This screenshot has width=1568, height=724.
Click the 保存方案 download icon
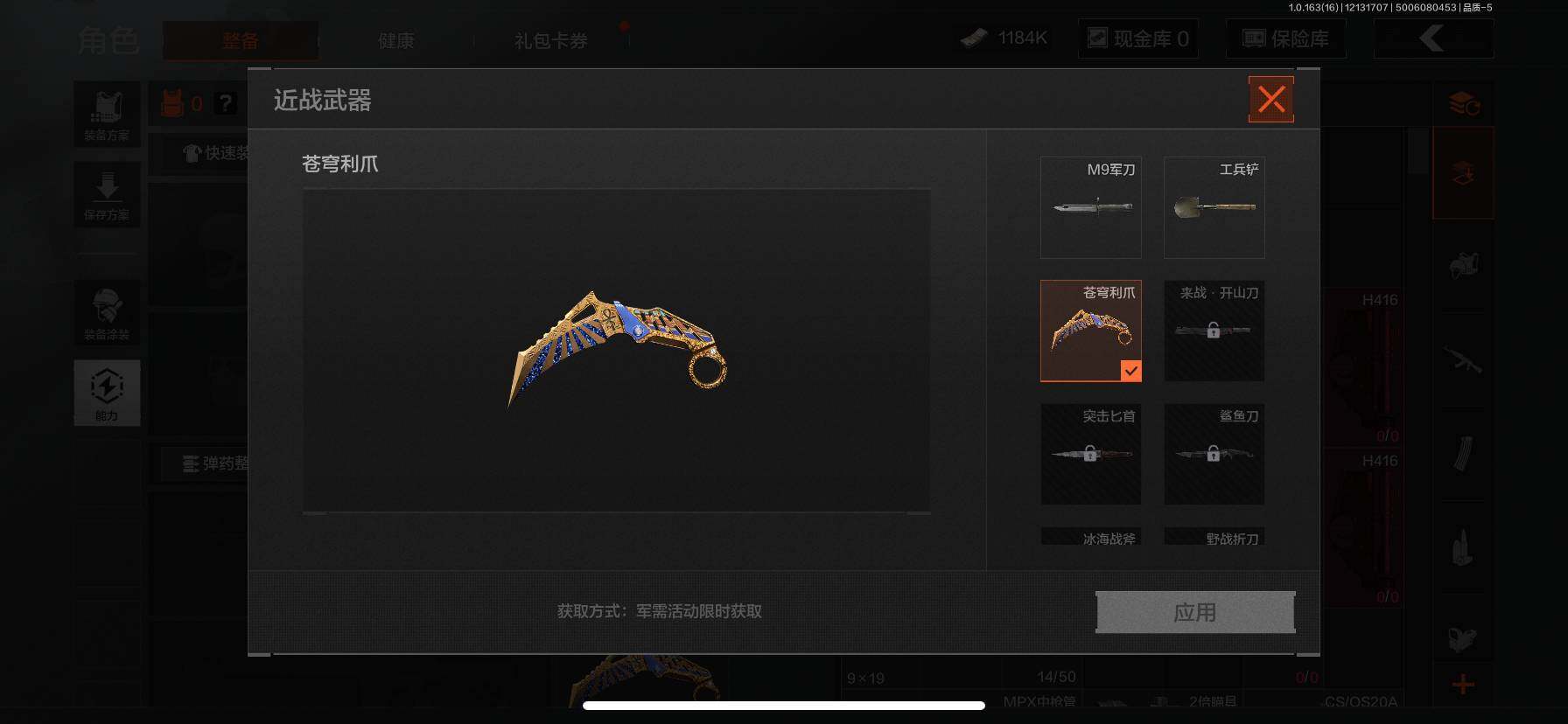click(107, 194)
